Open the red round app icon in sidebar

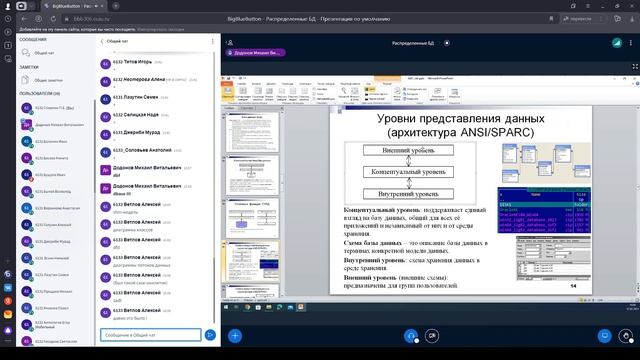[x=8, y=301]
